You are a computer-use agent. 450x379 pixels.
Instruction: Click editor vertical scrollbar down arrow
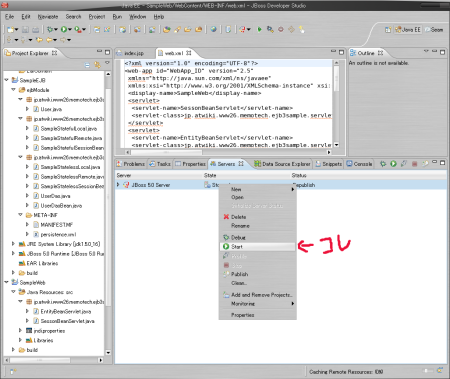pos(336,145)
